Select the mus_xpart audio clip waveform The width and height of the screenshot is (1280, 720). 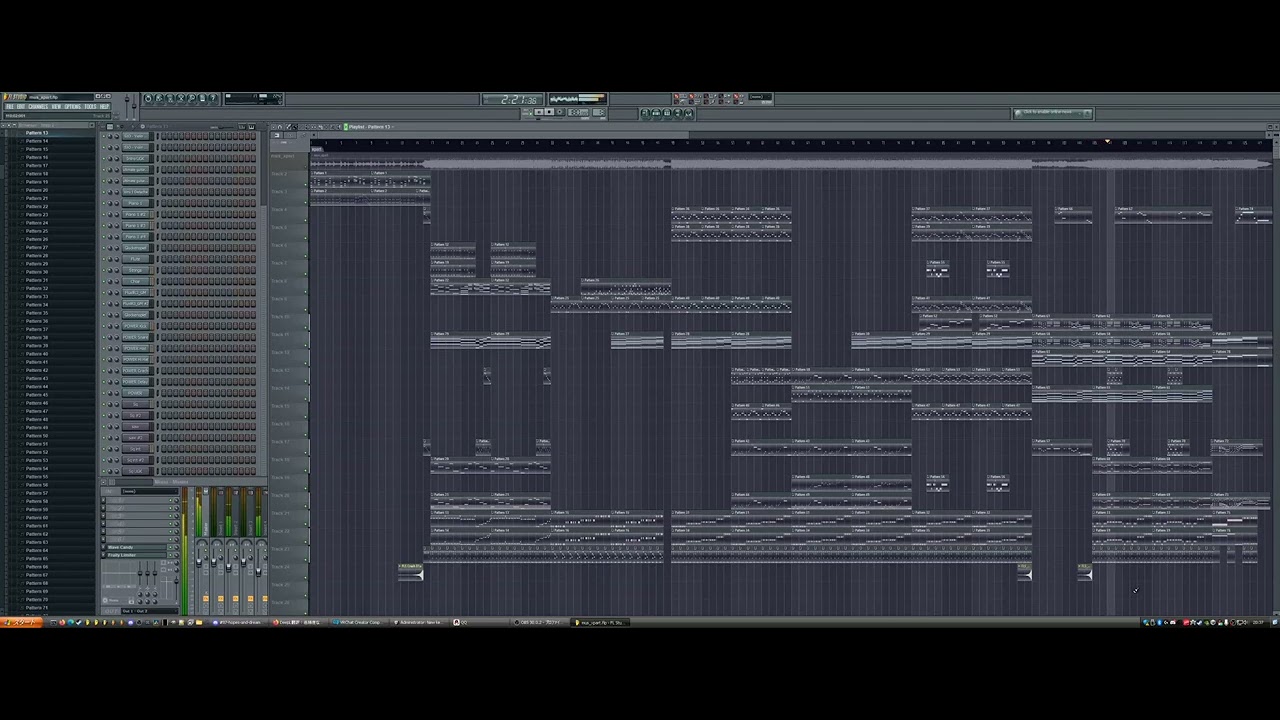pos(790,163)
